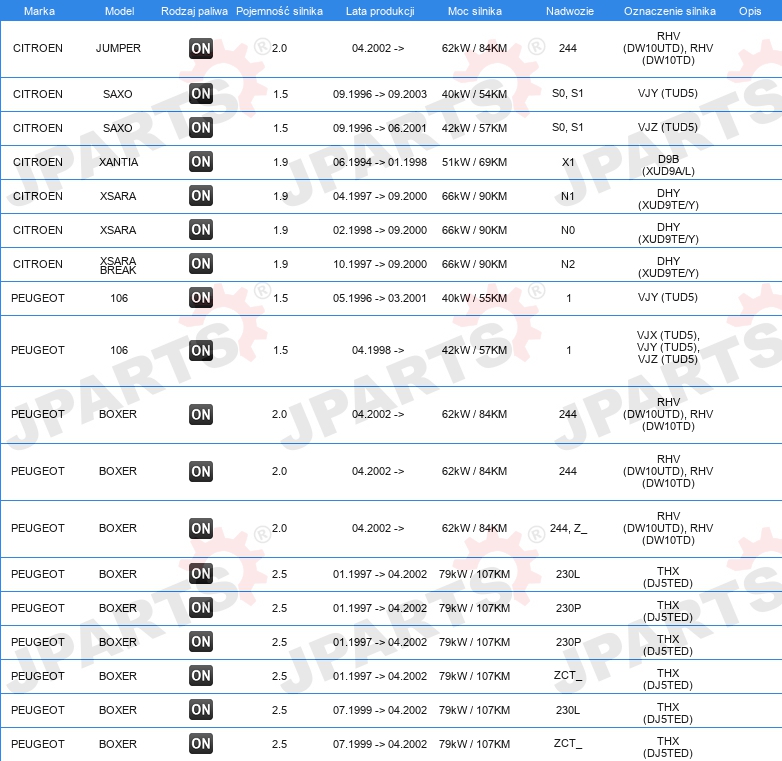Click the ON diesel icon for Saxo 40kW row
This screenshot has width=782, height=761.
point(201,93)
